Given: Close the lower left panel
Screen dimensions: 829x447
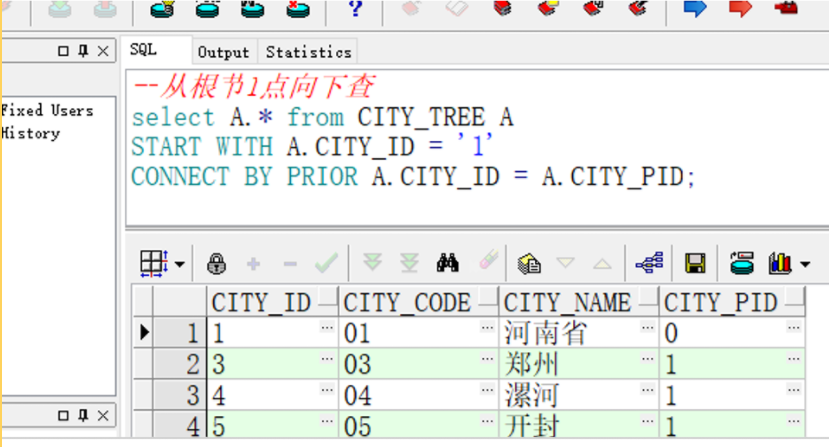Looking at the screenshot, I should click(103, 415).
